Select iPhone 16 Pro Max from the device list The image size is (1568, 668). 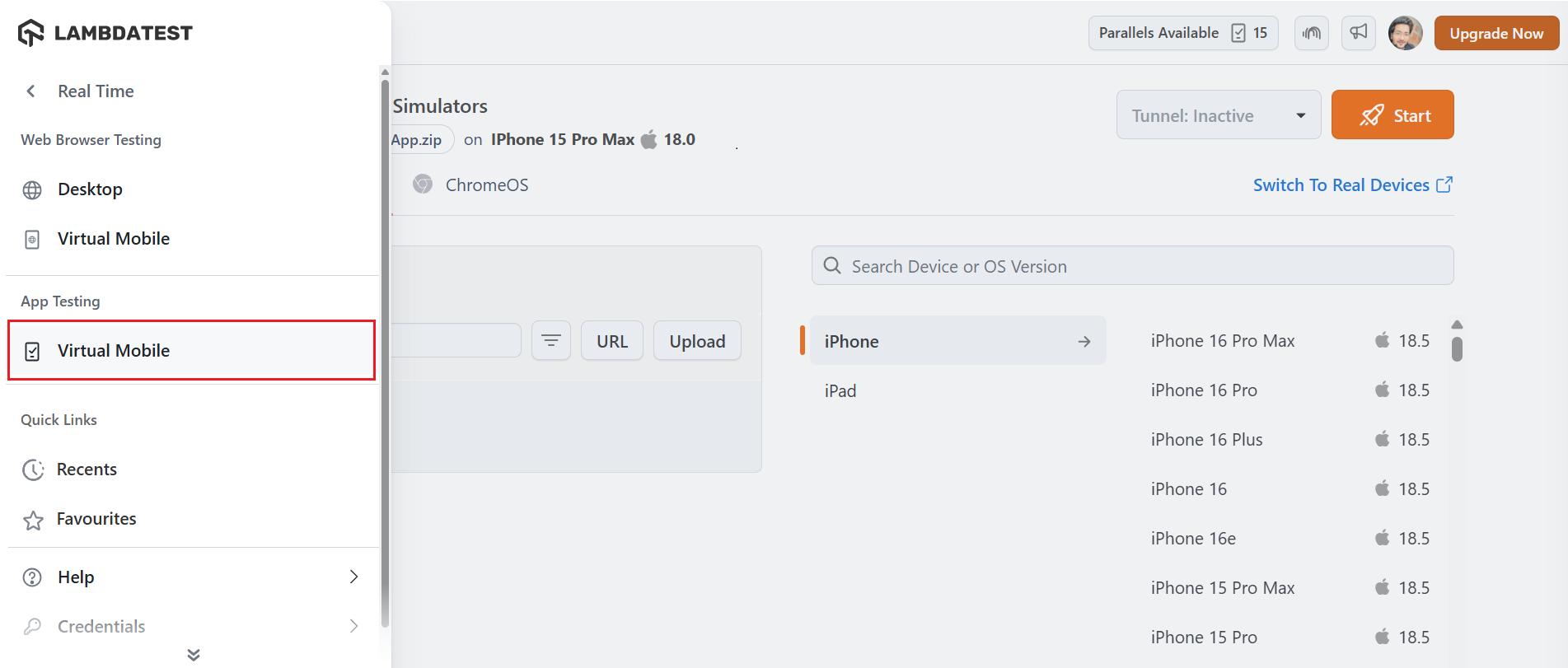tap(1223, 340)
